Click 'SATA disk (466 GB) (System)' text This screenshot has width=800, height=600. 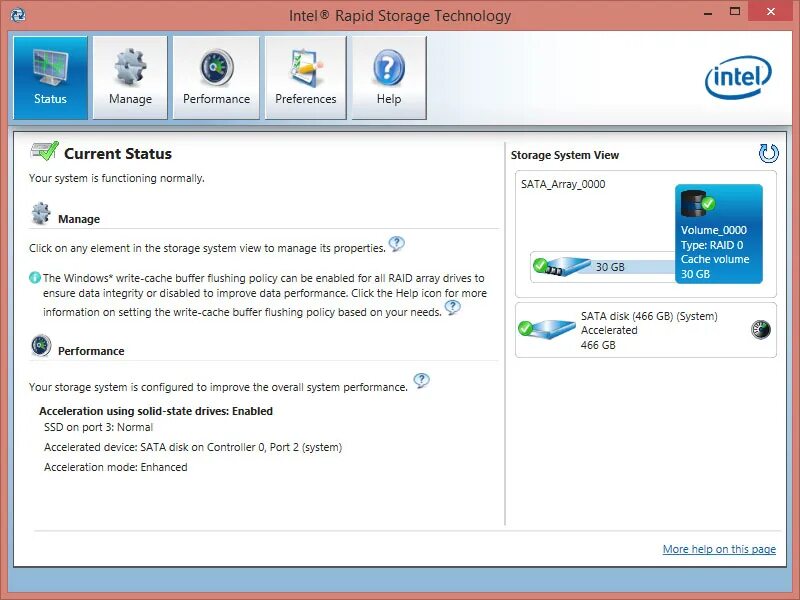(x=649, y=316)
